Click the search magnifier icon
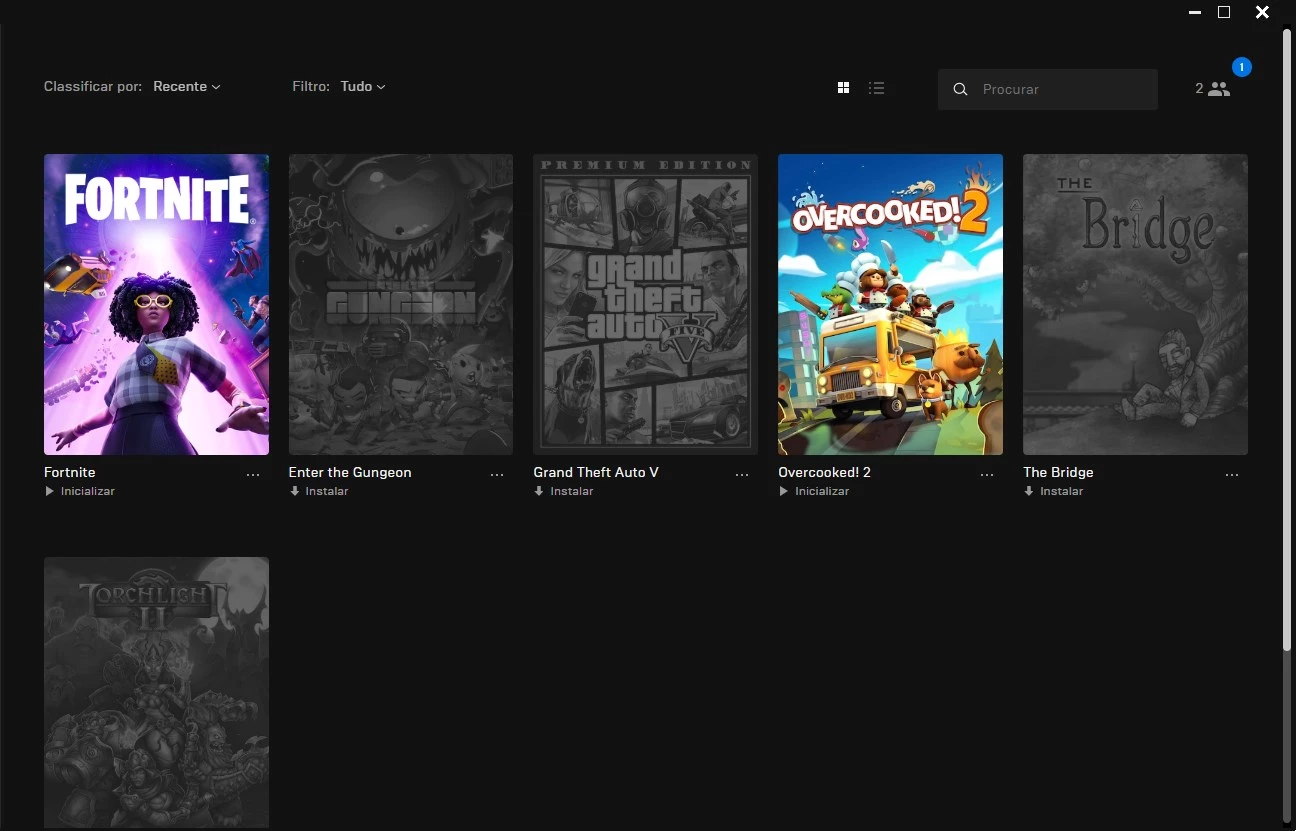The height and width of the screenshot is (831, 1296). 960,89
